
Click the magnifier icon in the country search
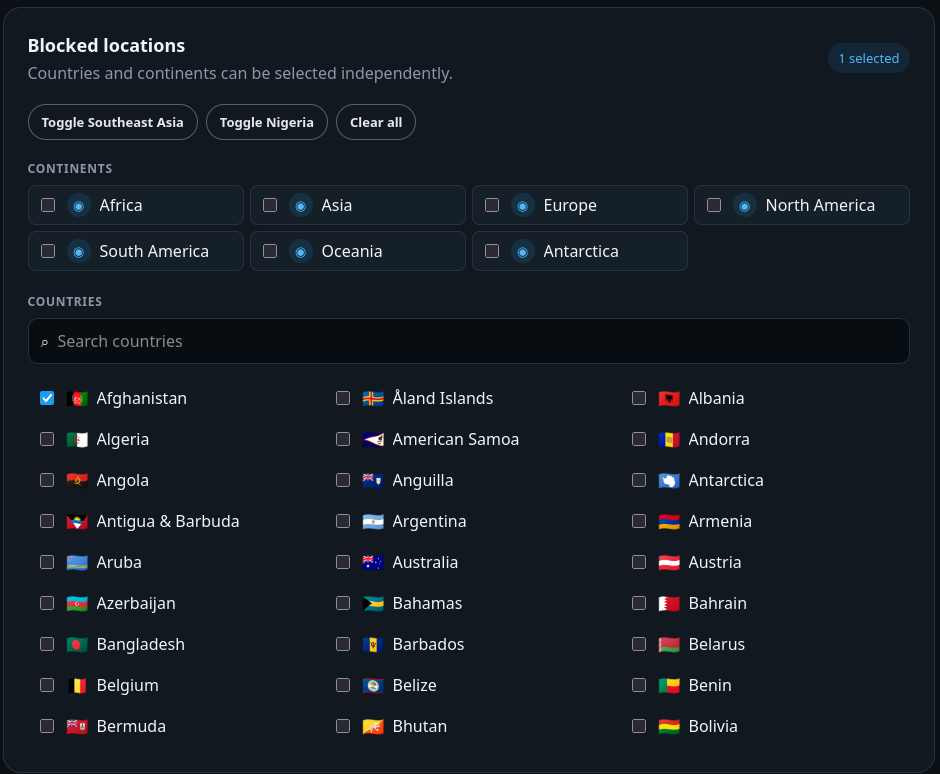tap(44, 342)
